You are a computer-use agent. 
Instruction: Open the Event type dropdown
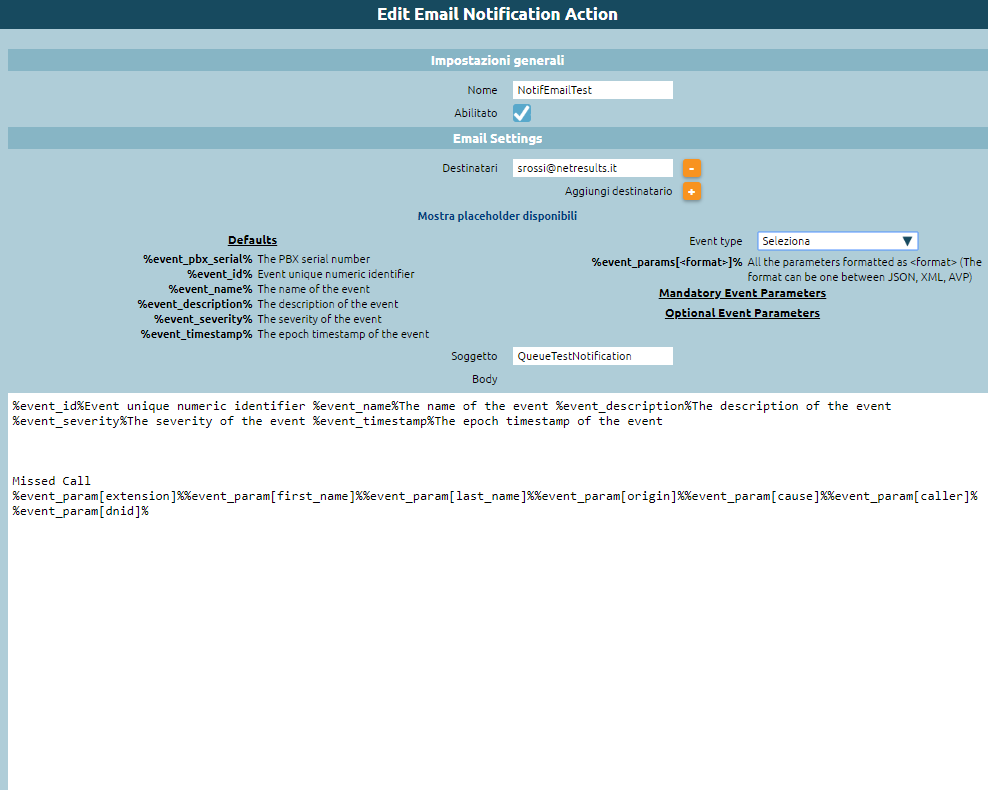tap(837, 241)
